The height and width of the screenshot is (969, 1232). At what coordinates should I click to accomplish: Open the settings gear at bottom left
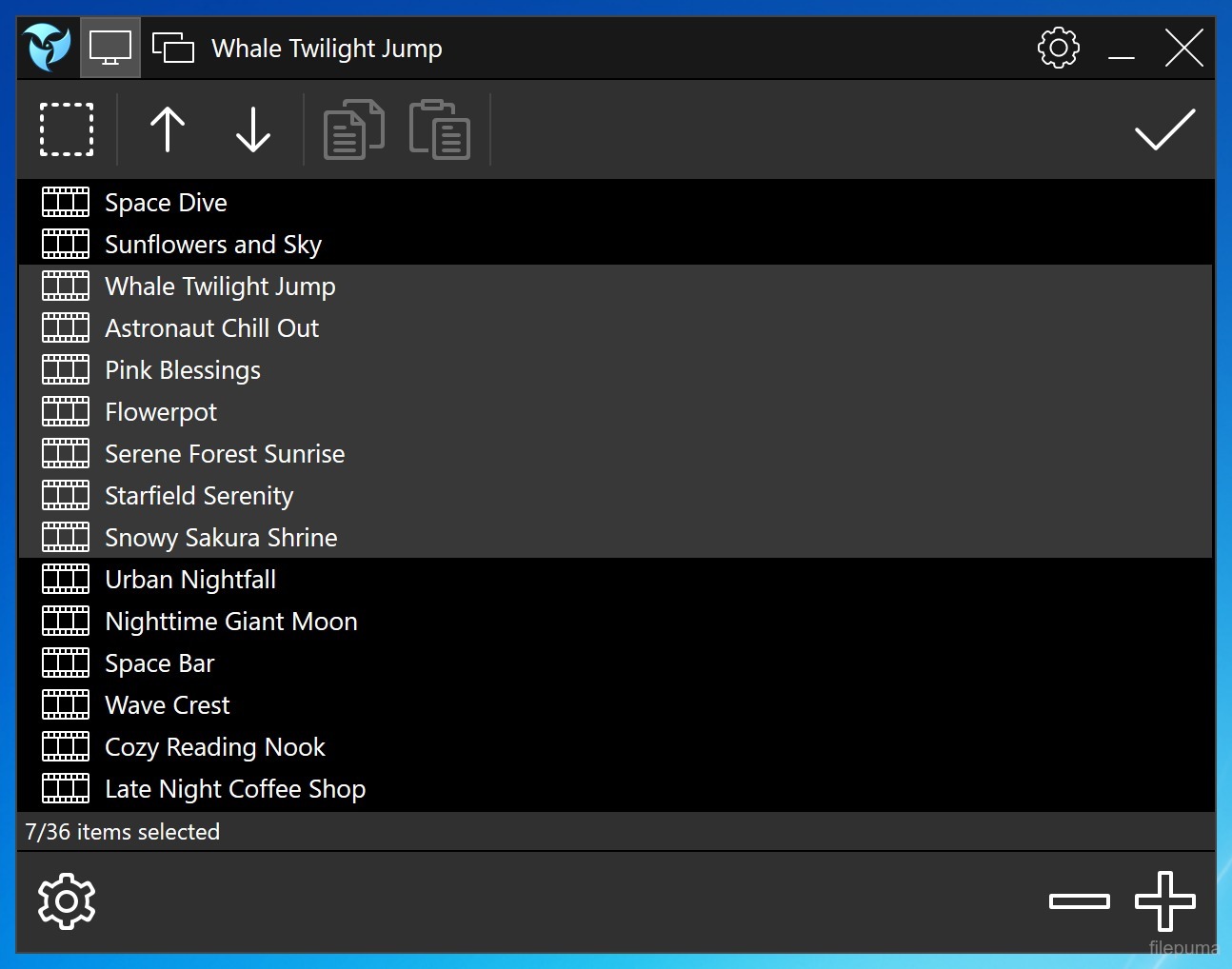67,900
